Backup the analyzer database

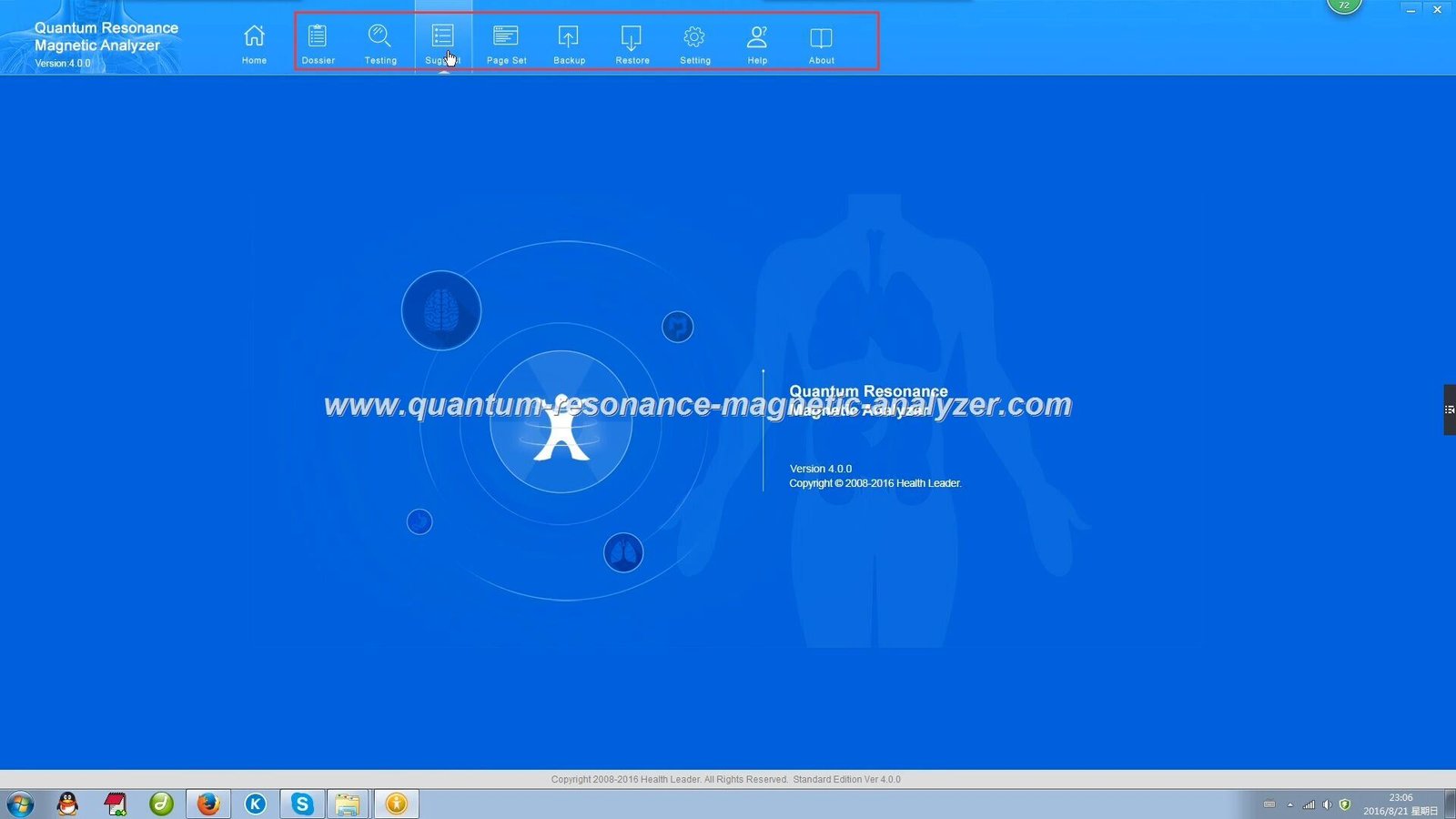tap(569, 42)
